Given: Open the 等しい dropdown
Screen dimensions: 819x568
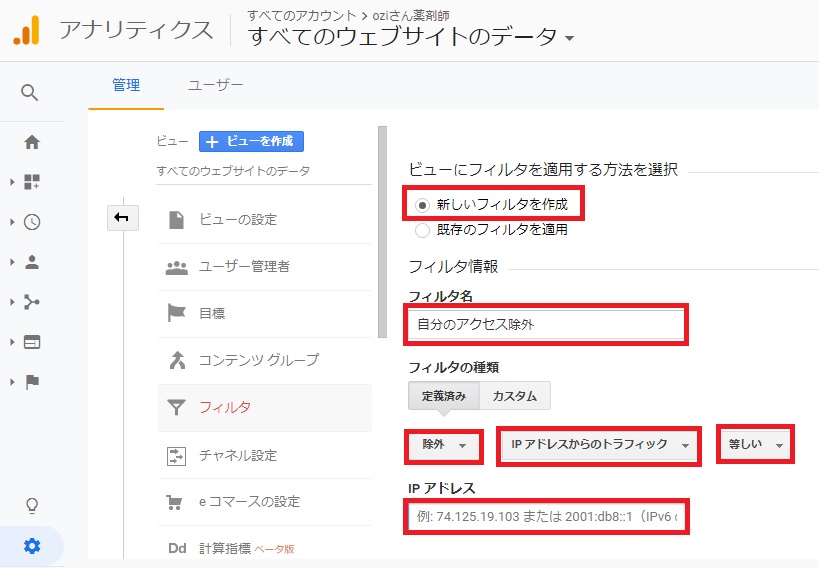Looking at the screenshot, I should tap(755, 445).
